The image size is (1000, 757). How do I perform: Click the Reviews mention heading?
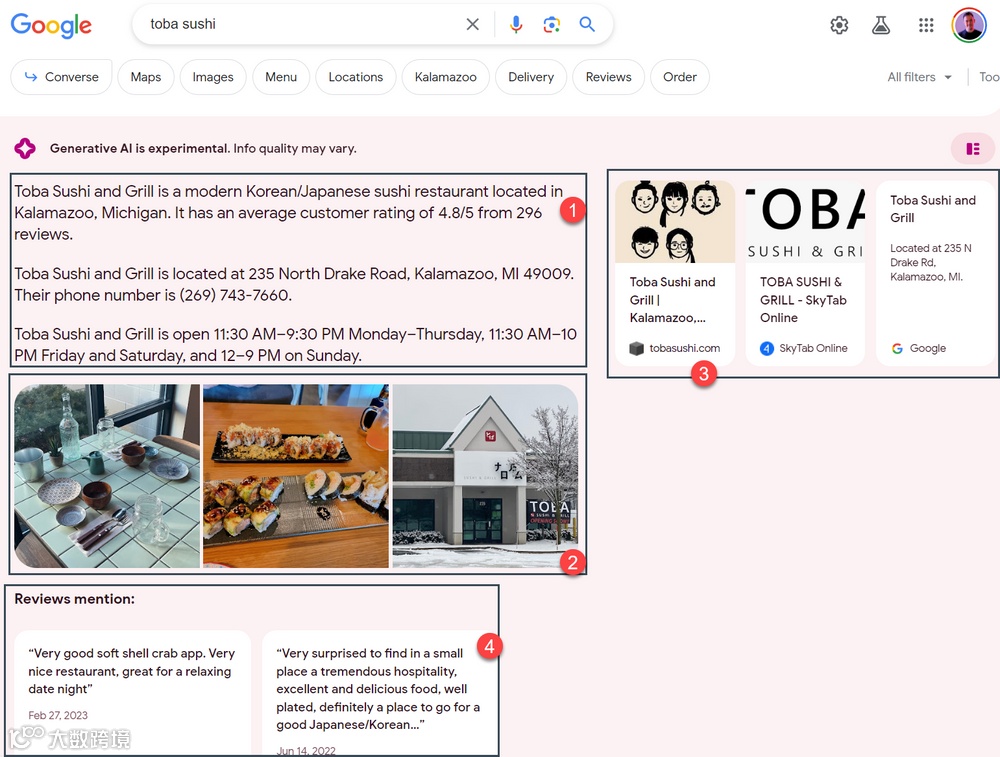coord(75,599)
